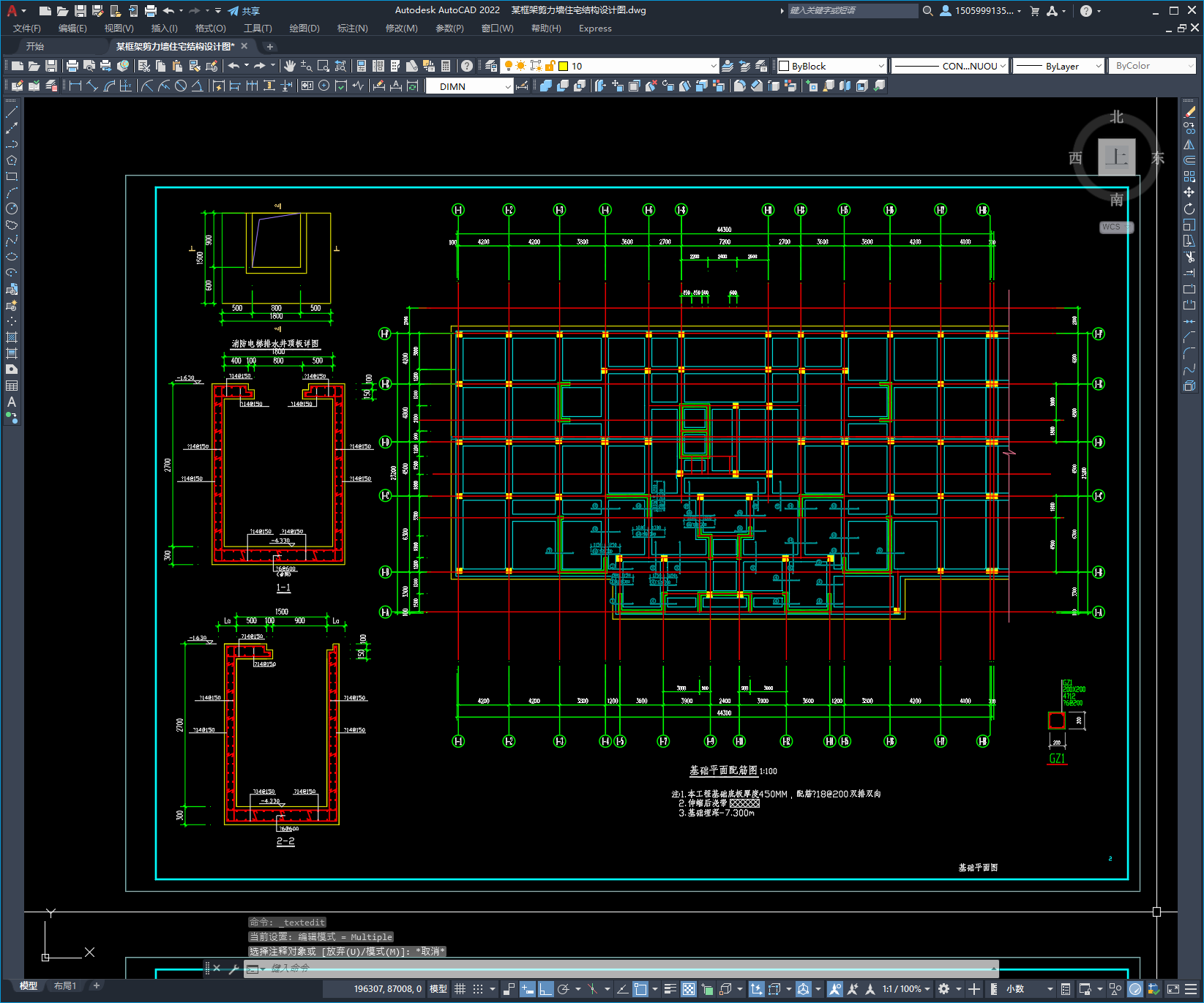Select the Line draw tool
The height and width of the screenshot is (1003, 1204).
point(12,112)
